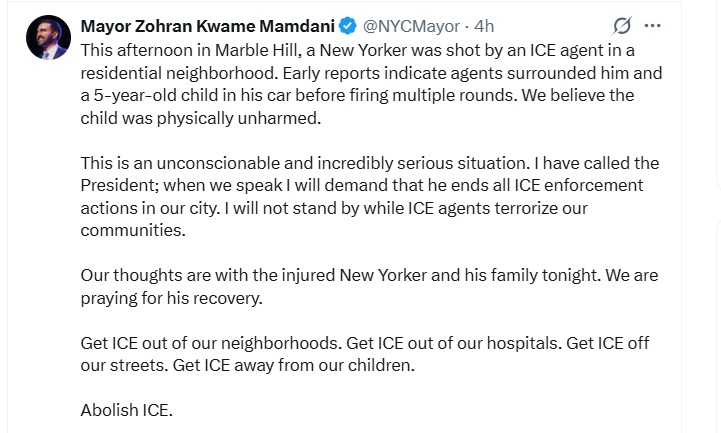Visit the @NYCMayor handle link

(411, 26)
